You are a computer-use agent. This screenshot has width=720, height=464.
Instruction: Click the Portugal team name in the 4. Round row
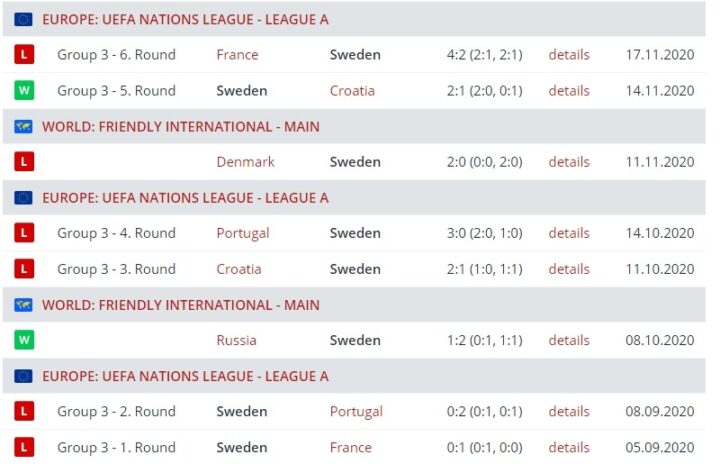tap(242, 233)
